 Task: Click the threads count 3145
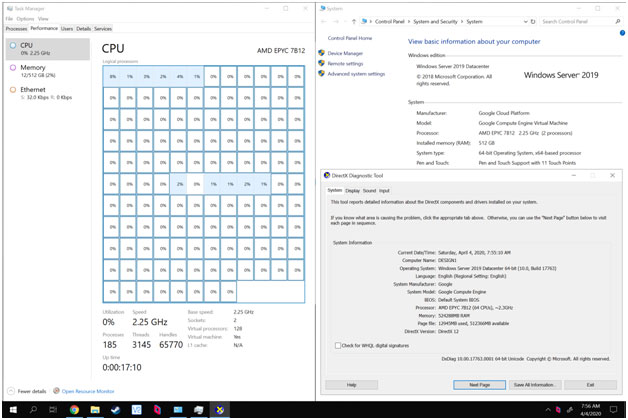(x=141, y=345)
